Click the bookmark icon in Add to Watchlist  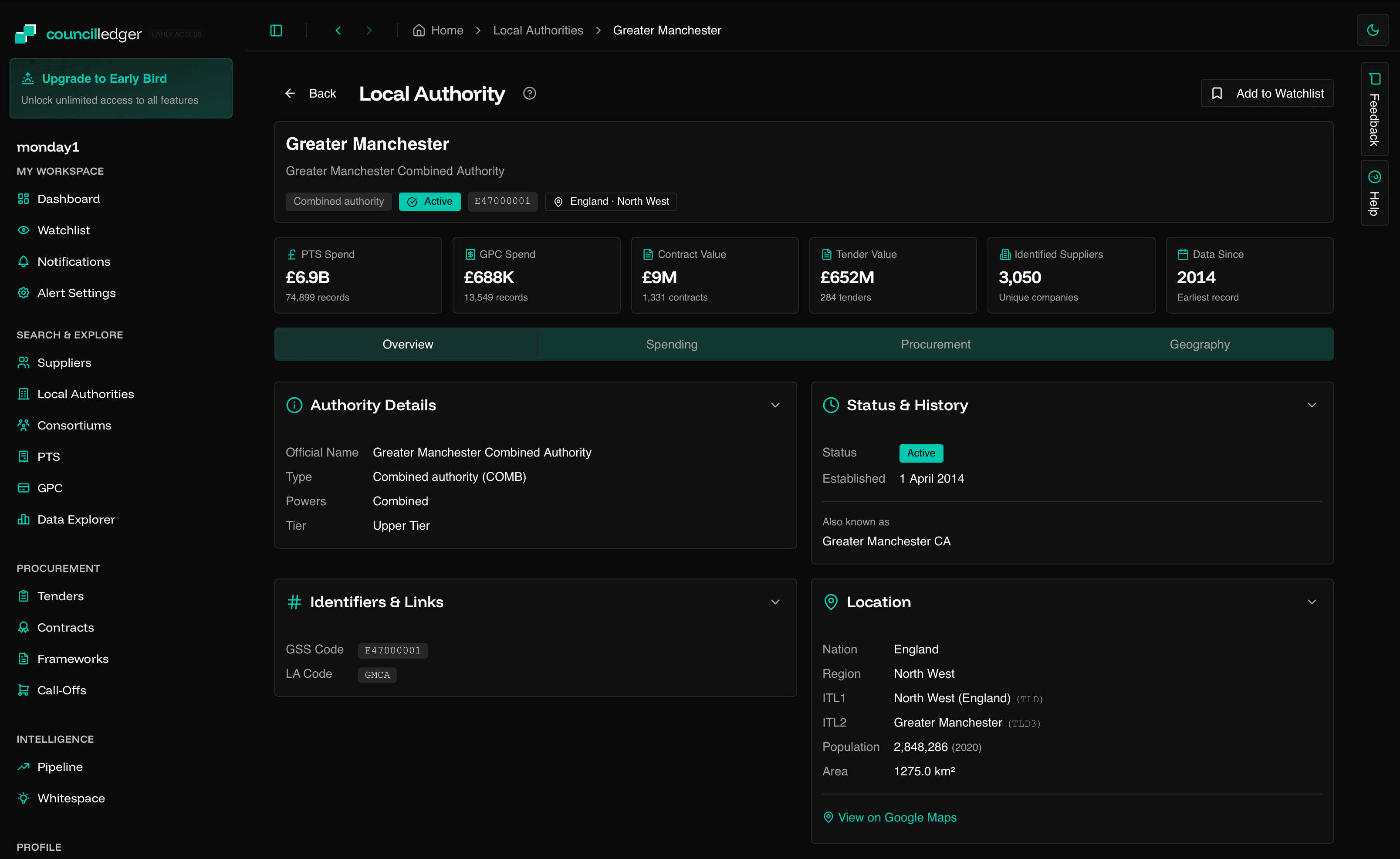1217,93
